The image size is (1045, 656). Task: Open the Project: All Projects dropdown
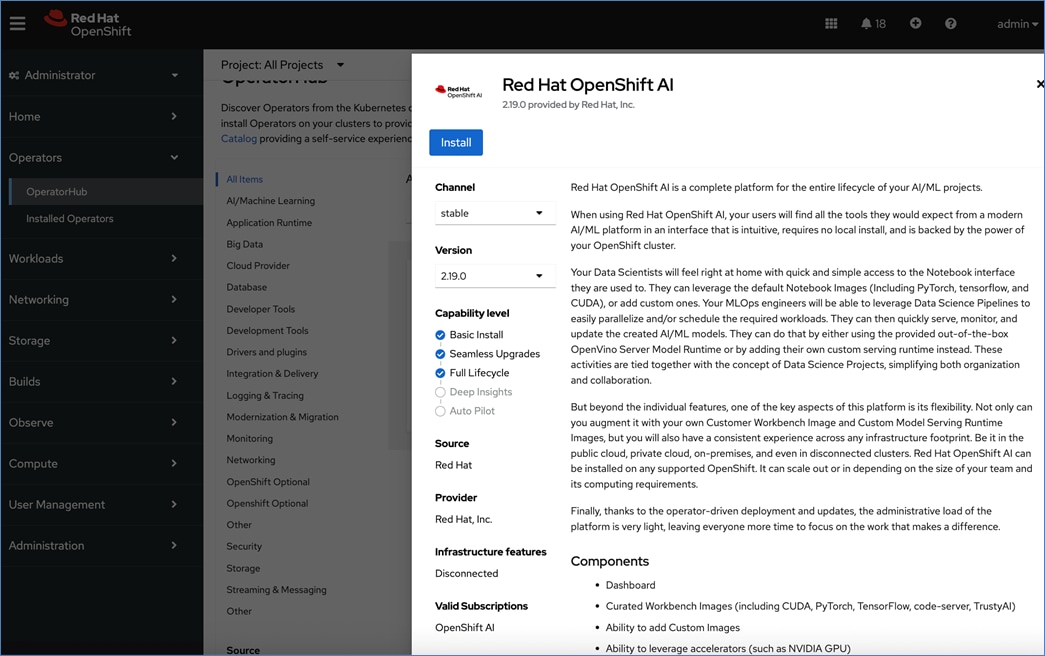click(x=283, y=65)
